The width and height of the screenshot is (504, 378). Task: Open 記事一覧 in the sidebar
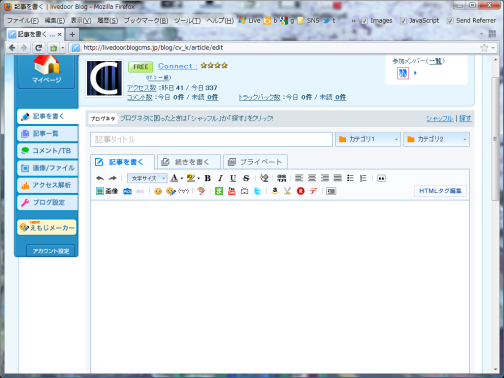tap(48, 134)
